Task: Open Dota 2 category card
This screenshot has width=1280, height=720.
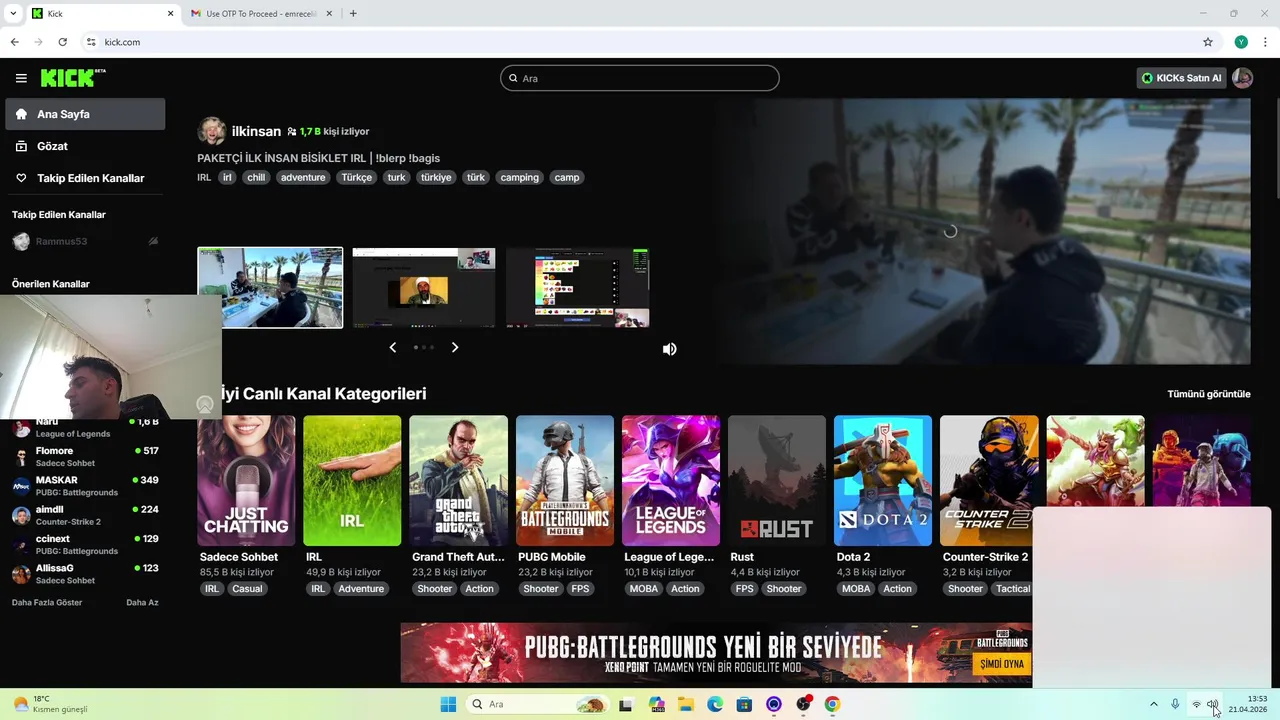Action: coord(883,481)
